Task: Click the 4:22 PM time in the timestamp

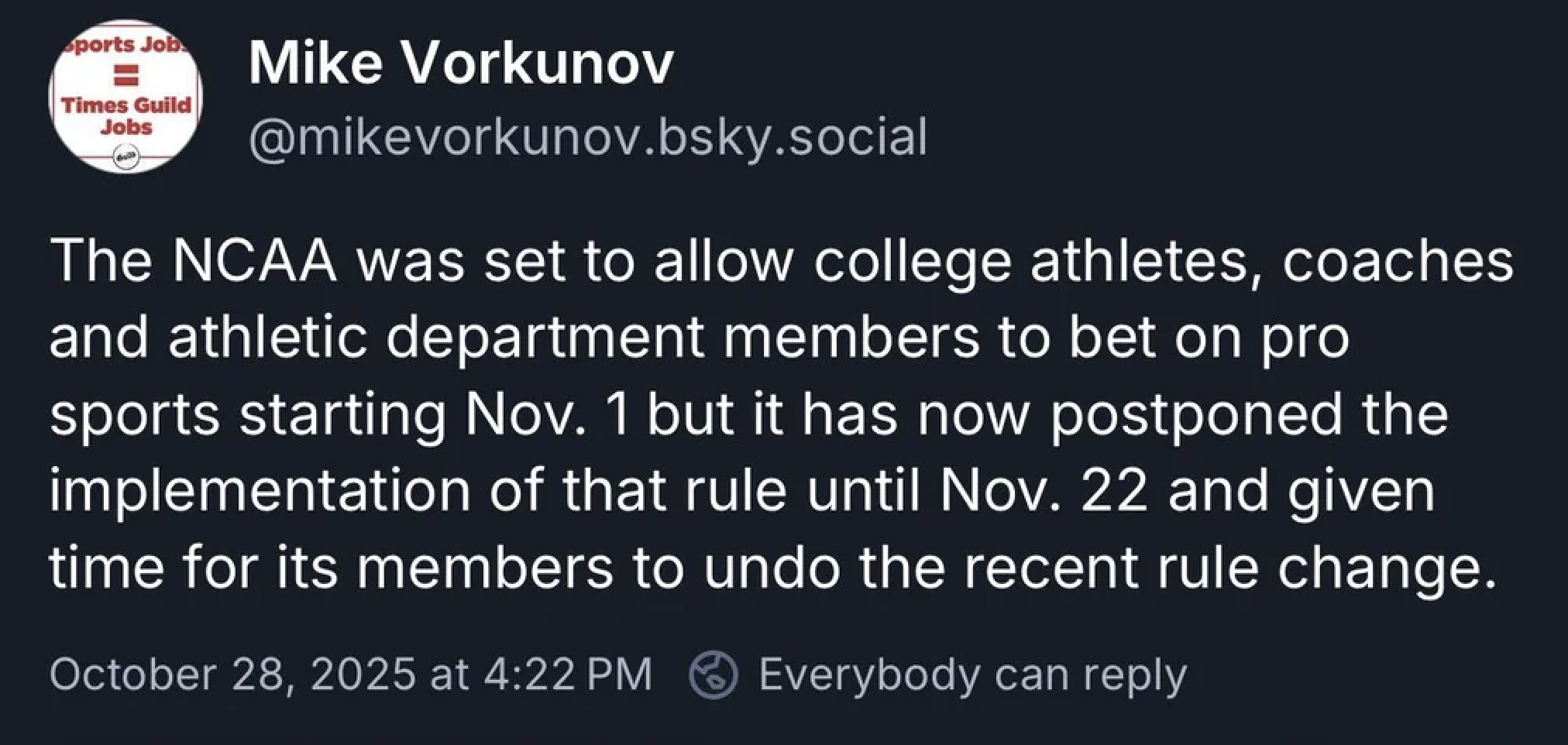Action: coord(567,675)
